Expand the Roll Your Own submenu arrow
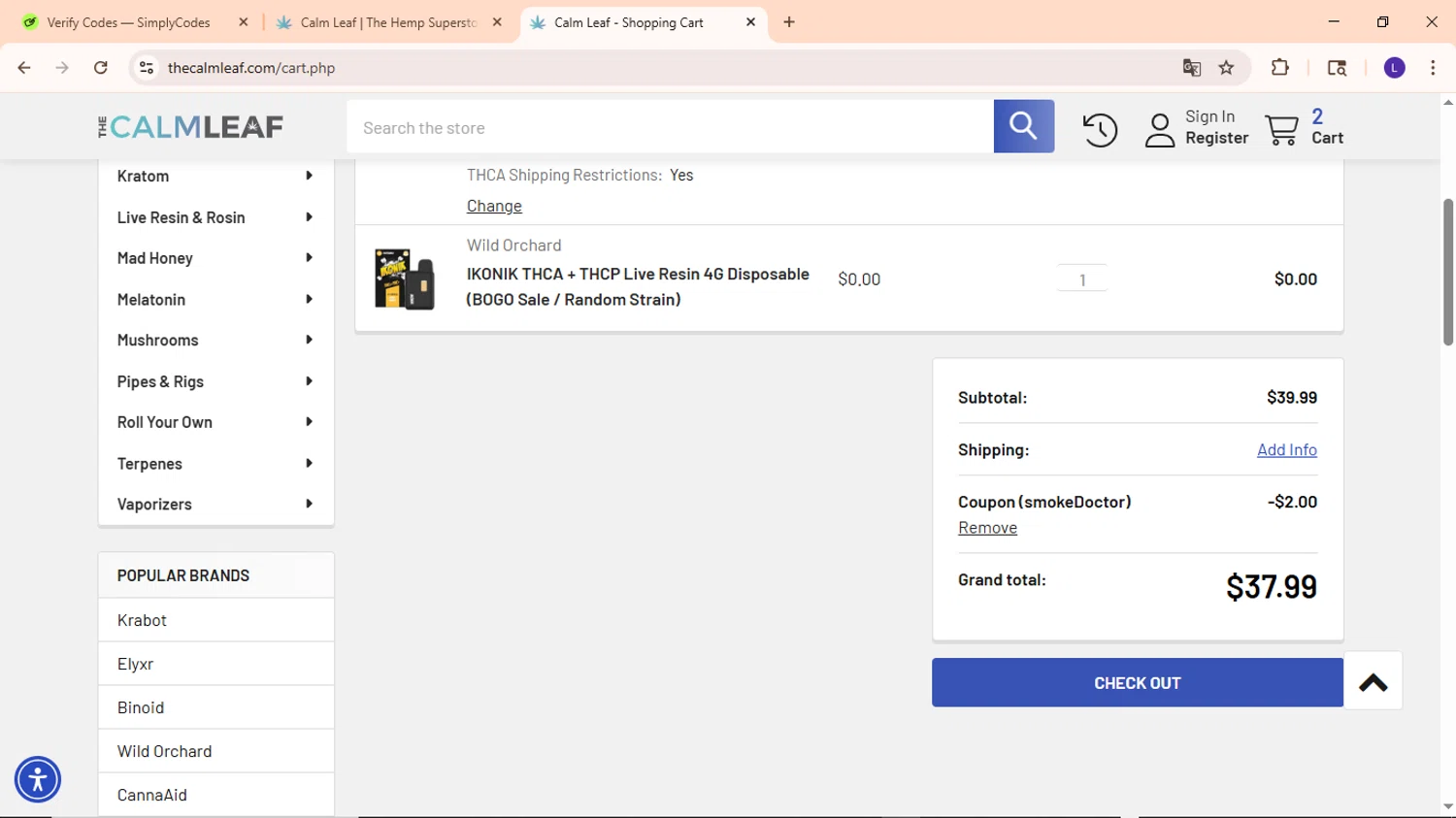 [309, 422]
